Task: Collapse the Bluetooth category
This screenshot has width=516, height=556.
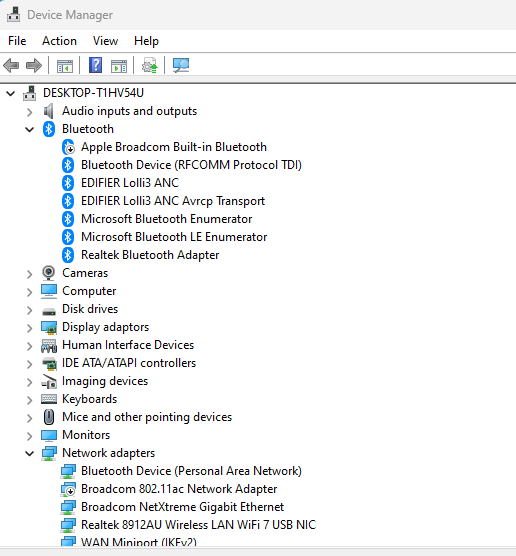Action: [29, 129]
